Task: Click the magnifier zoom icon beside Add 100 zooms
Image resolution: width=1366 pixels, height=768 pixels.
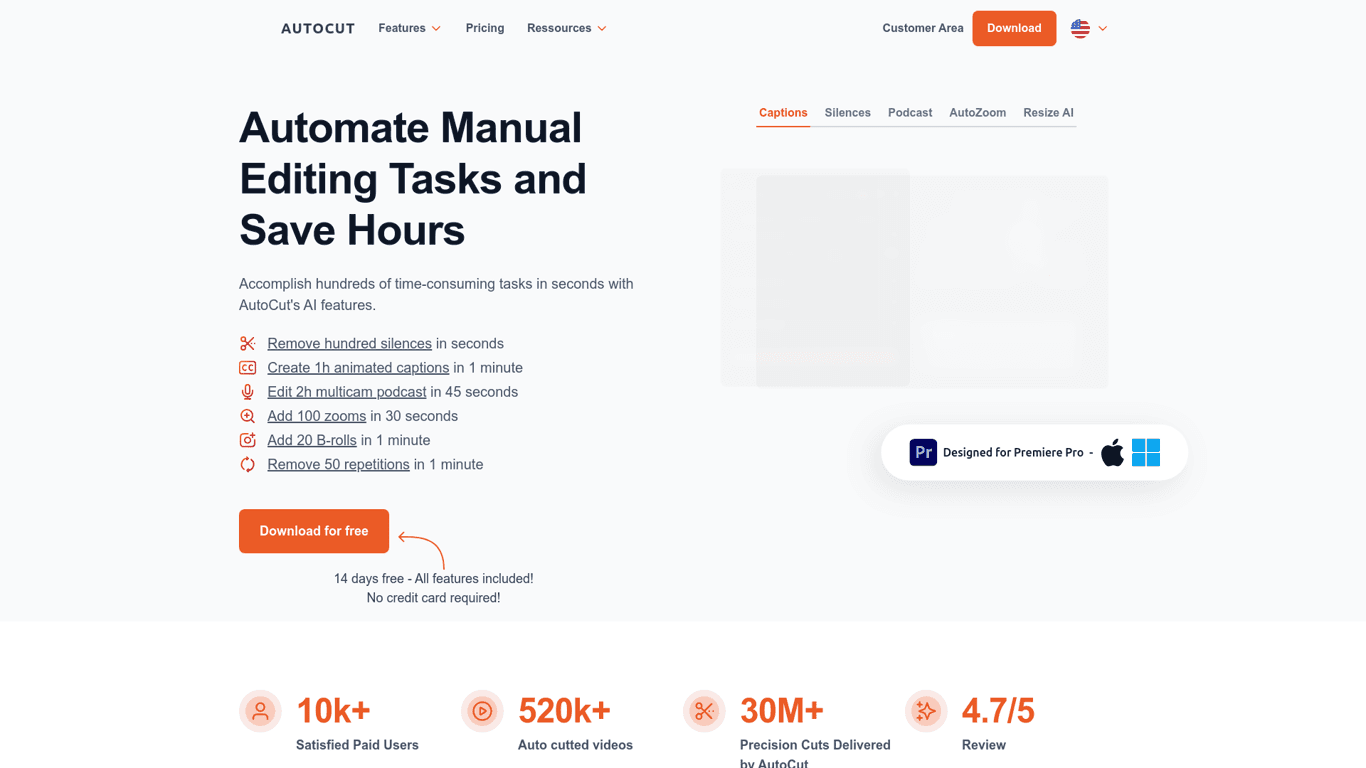Action: coord(247,416)
